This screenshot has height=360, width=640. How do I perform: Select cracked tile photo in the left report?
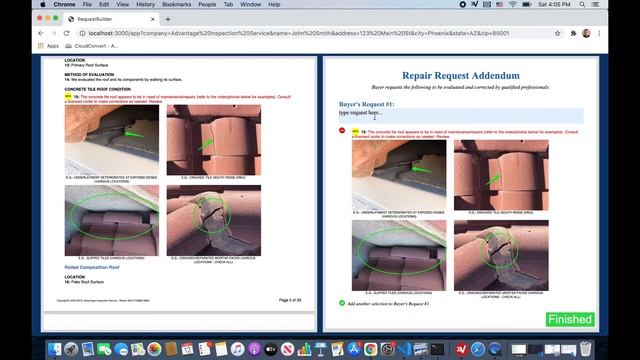click(x=214, y=140)
